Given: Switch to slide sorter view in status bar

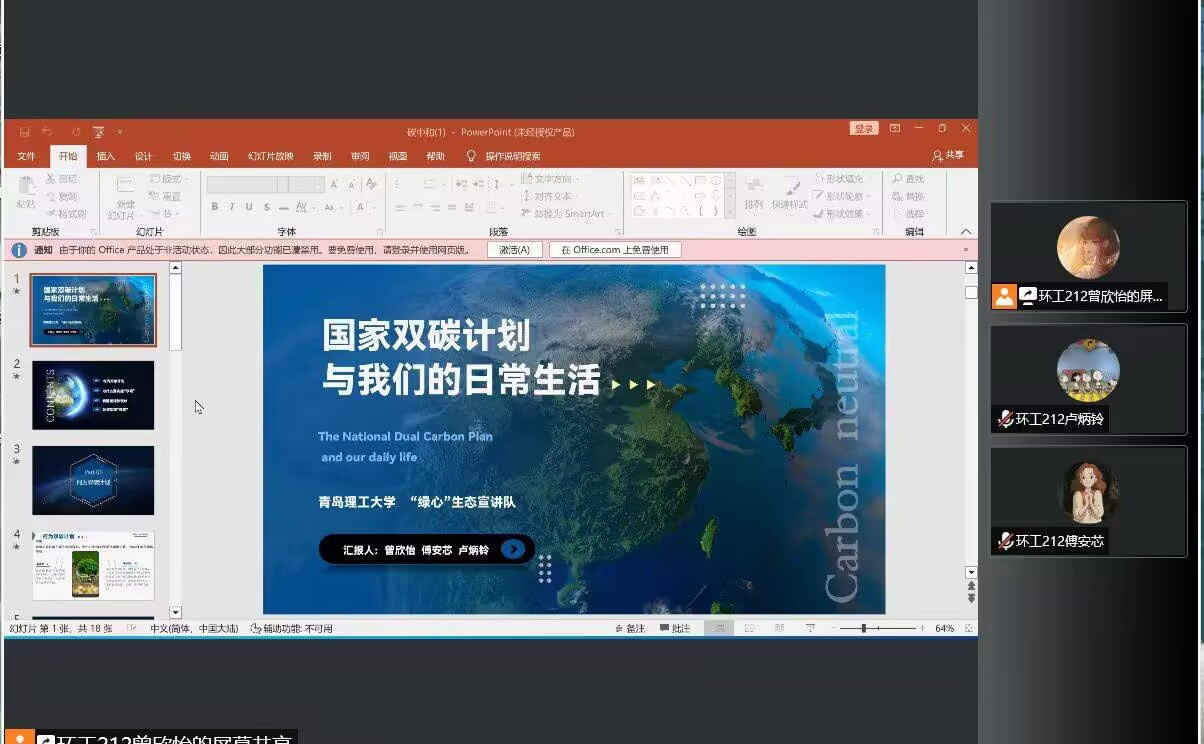Looking at the screenshot, I should point(746,628).
